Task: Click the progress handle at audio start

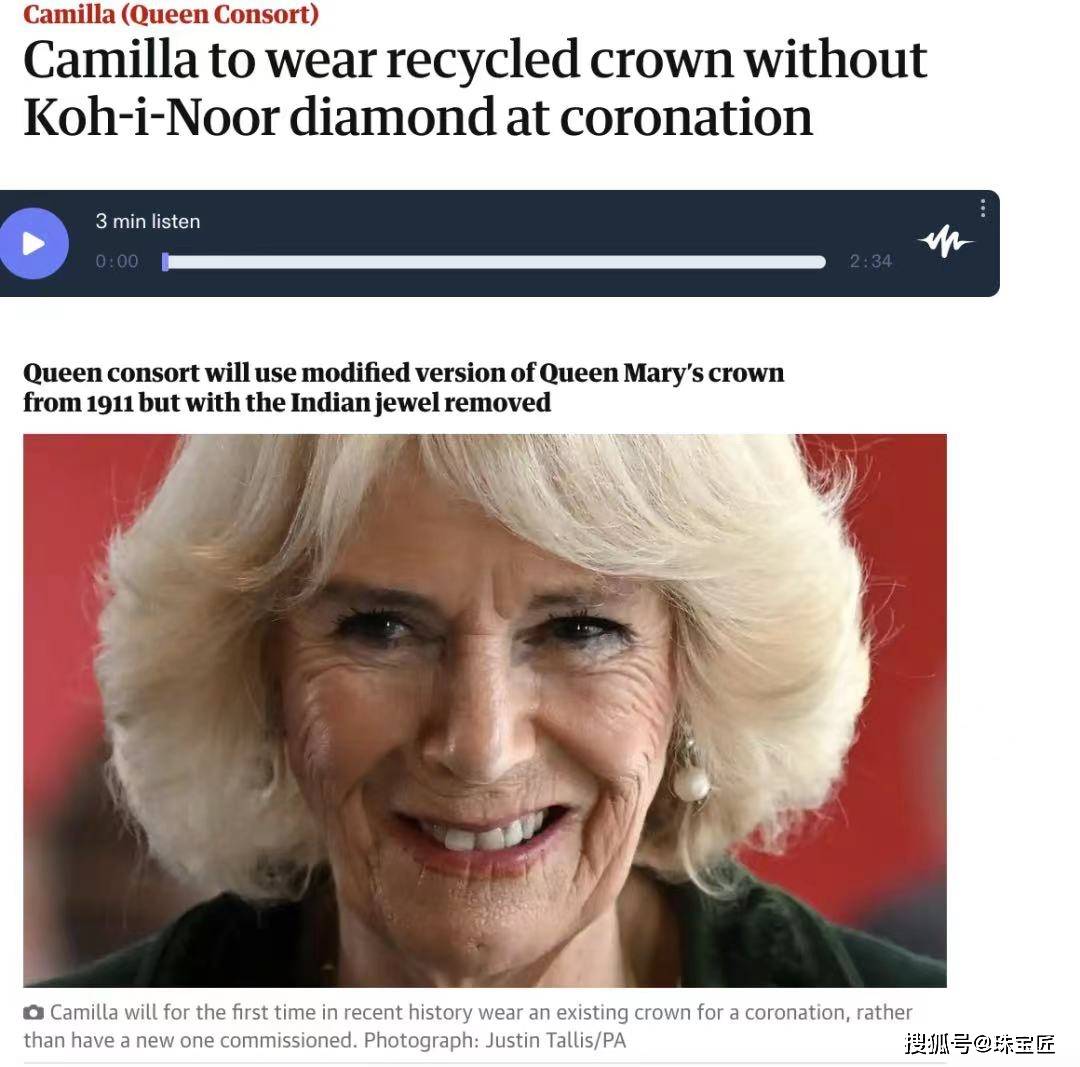Action: coord(165,262)
